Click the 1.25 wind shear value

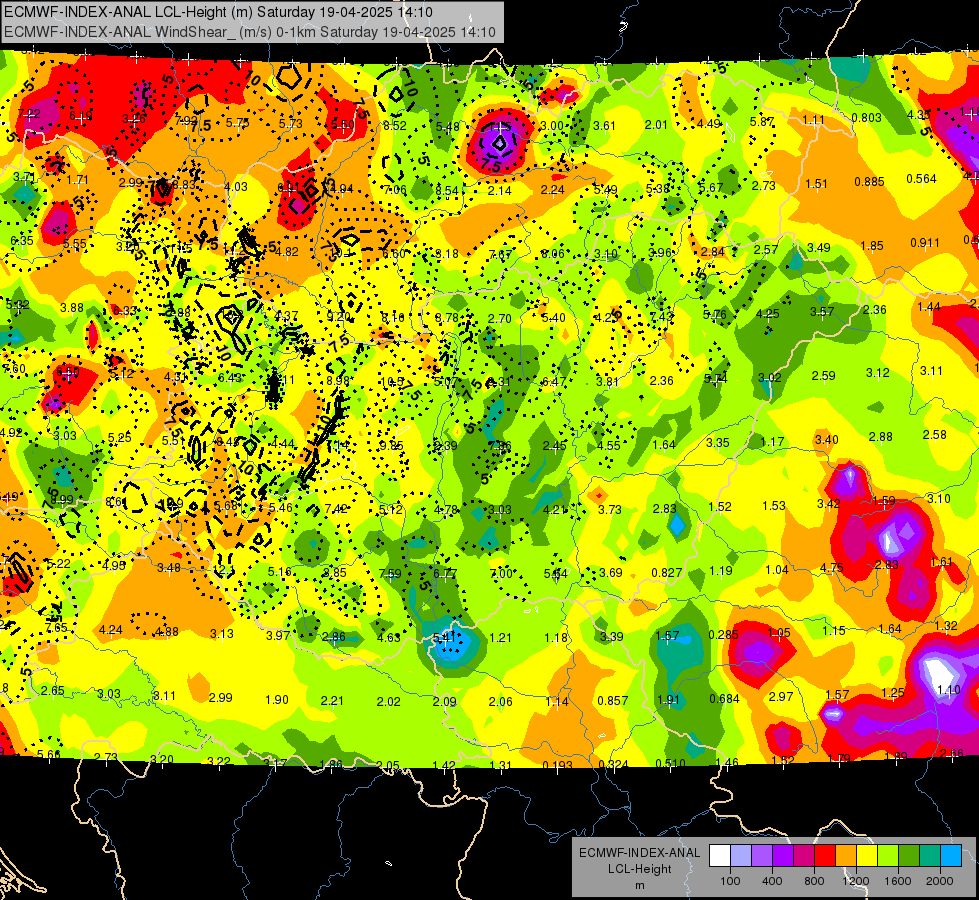[893, 692]
